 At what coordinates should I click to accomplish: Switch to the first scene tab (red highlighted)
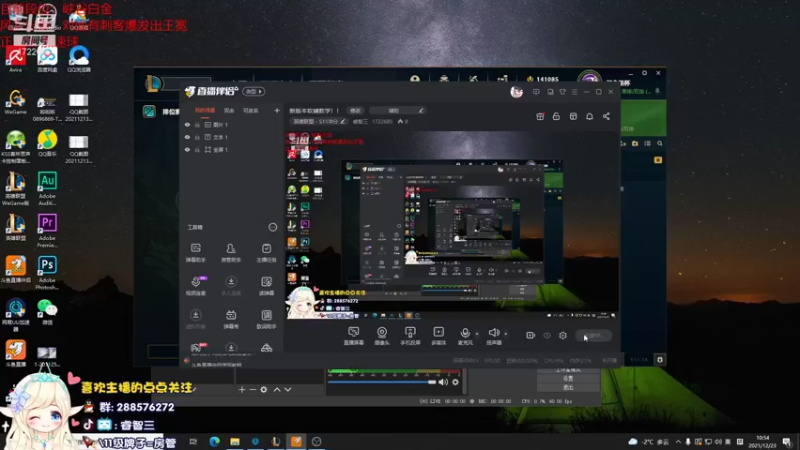coord(205,110)
